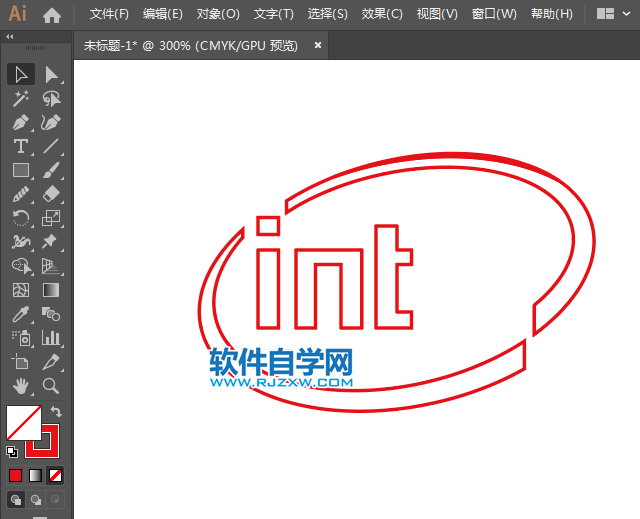This screenshot has height=519, width=640.
Task: Open the 选择(S) menu
Action: pos(327,14)
